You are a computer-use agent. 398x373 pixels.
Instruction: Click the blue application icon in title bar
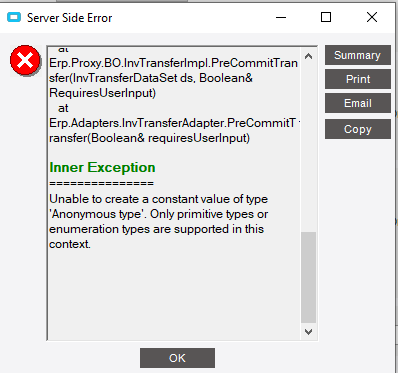[14, 17]
